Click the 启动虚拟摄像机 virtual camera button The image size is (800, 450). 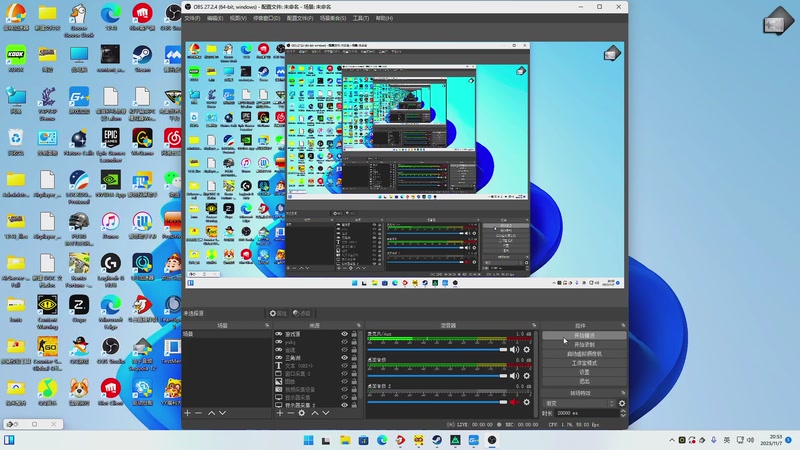(584, 354)
